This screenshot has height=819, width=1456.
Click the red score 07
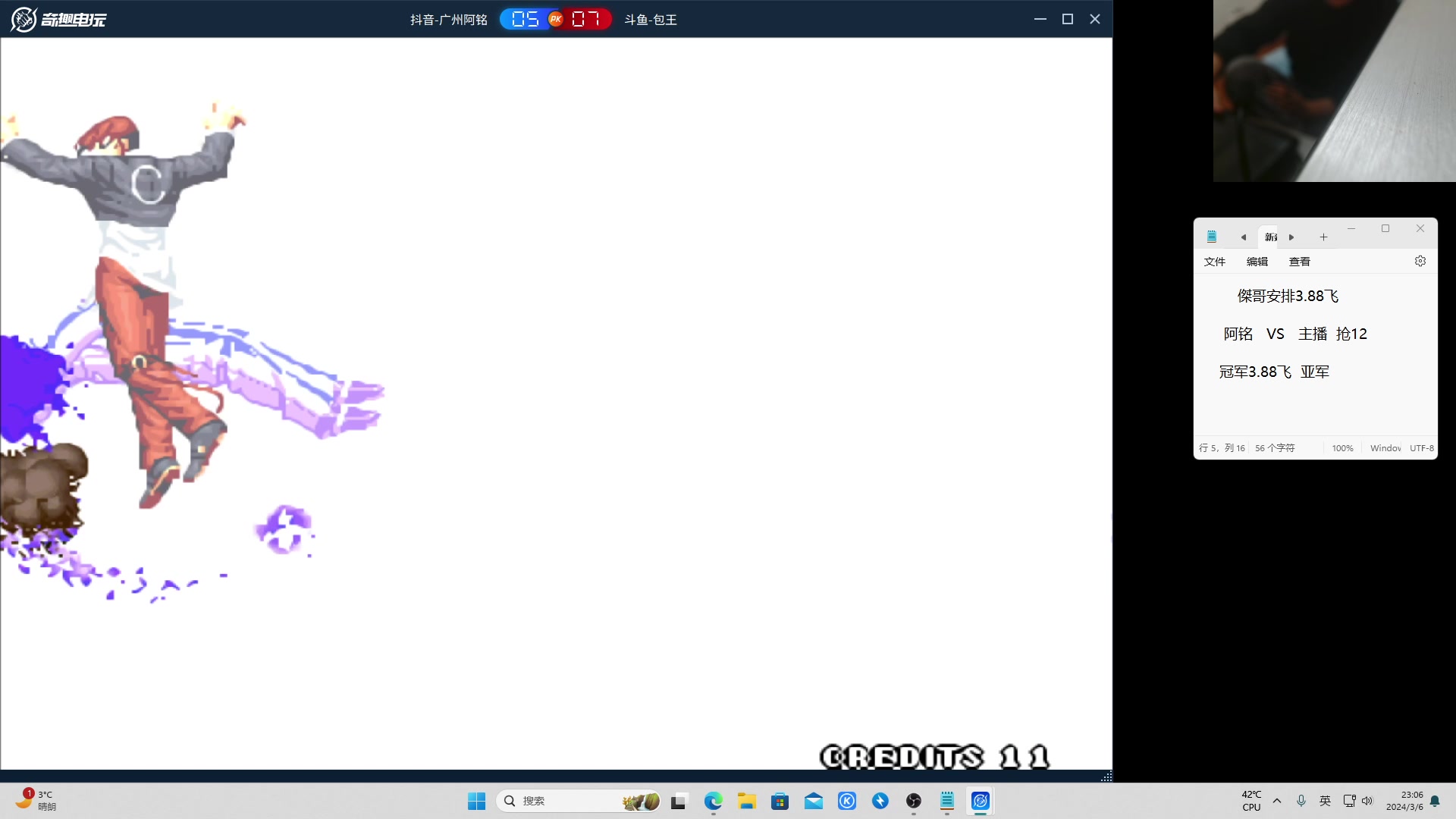point(585,19)
